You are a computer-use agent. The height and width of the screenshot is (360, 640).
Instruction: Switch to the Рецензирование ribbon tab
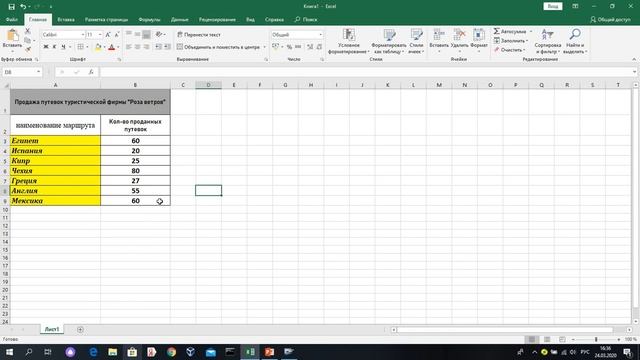217,19
